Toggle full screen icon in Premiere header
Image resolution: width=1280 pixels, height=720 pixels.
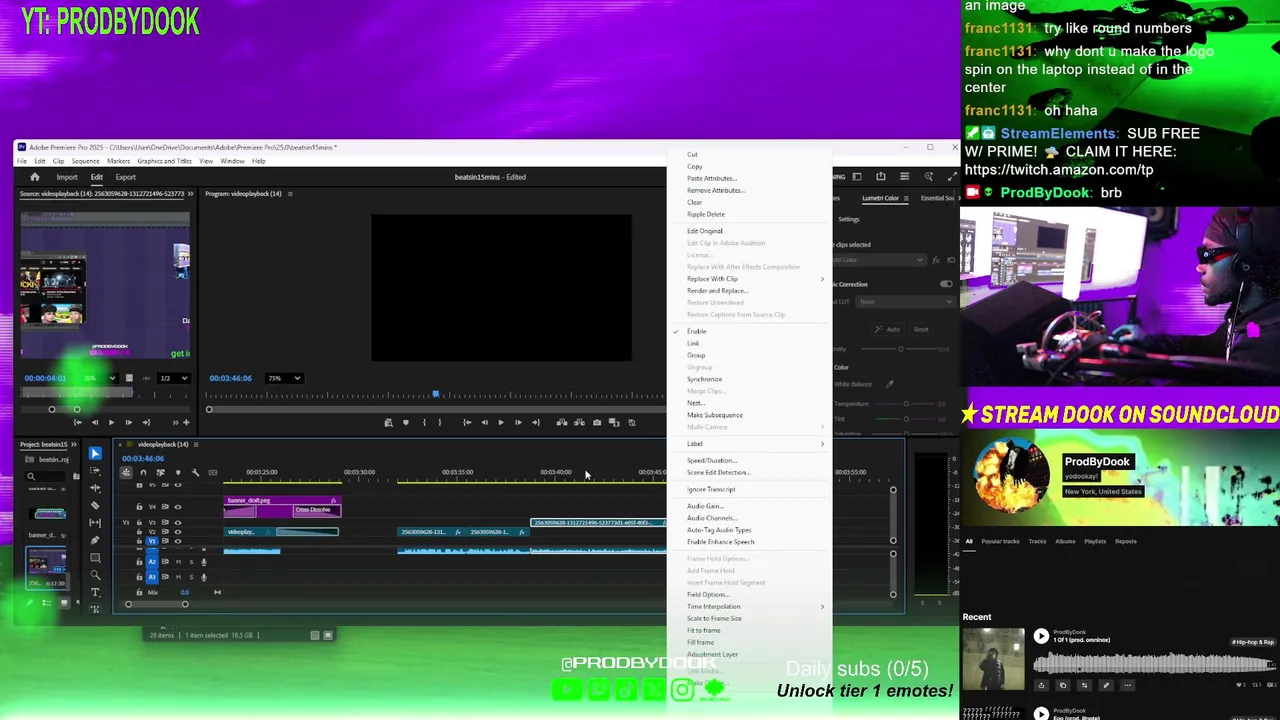tap(952, 177)
